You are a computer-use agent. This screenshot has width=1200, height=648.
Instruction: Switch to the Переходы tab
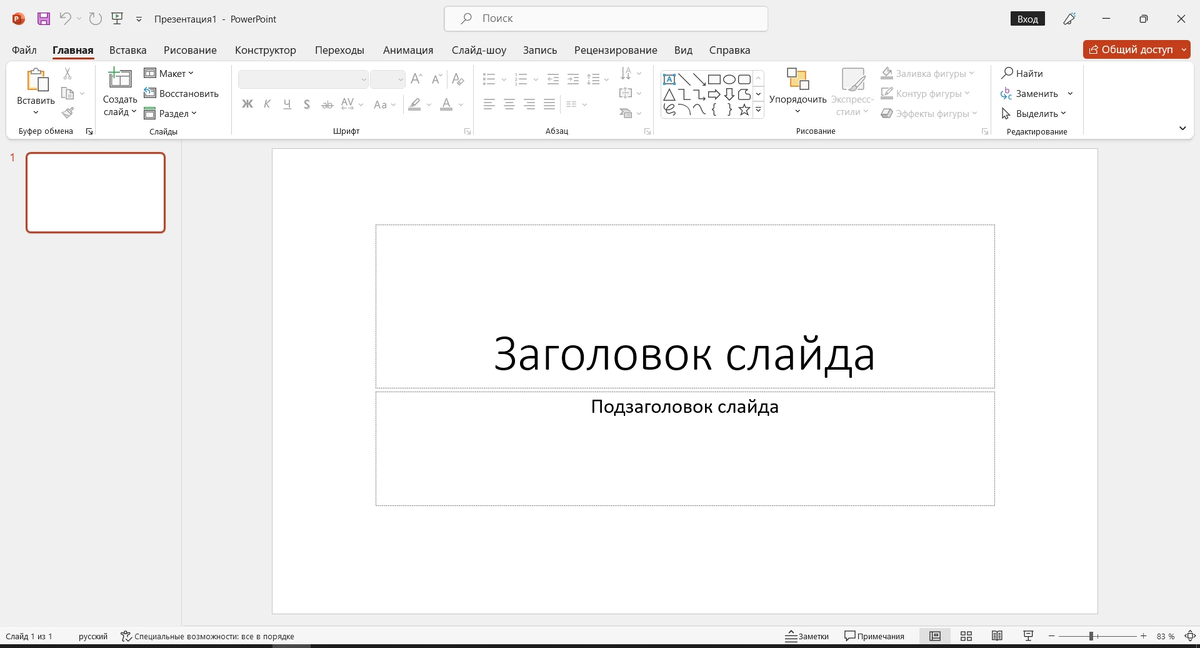pos(339,50)
